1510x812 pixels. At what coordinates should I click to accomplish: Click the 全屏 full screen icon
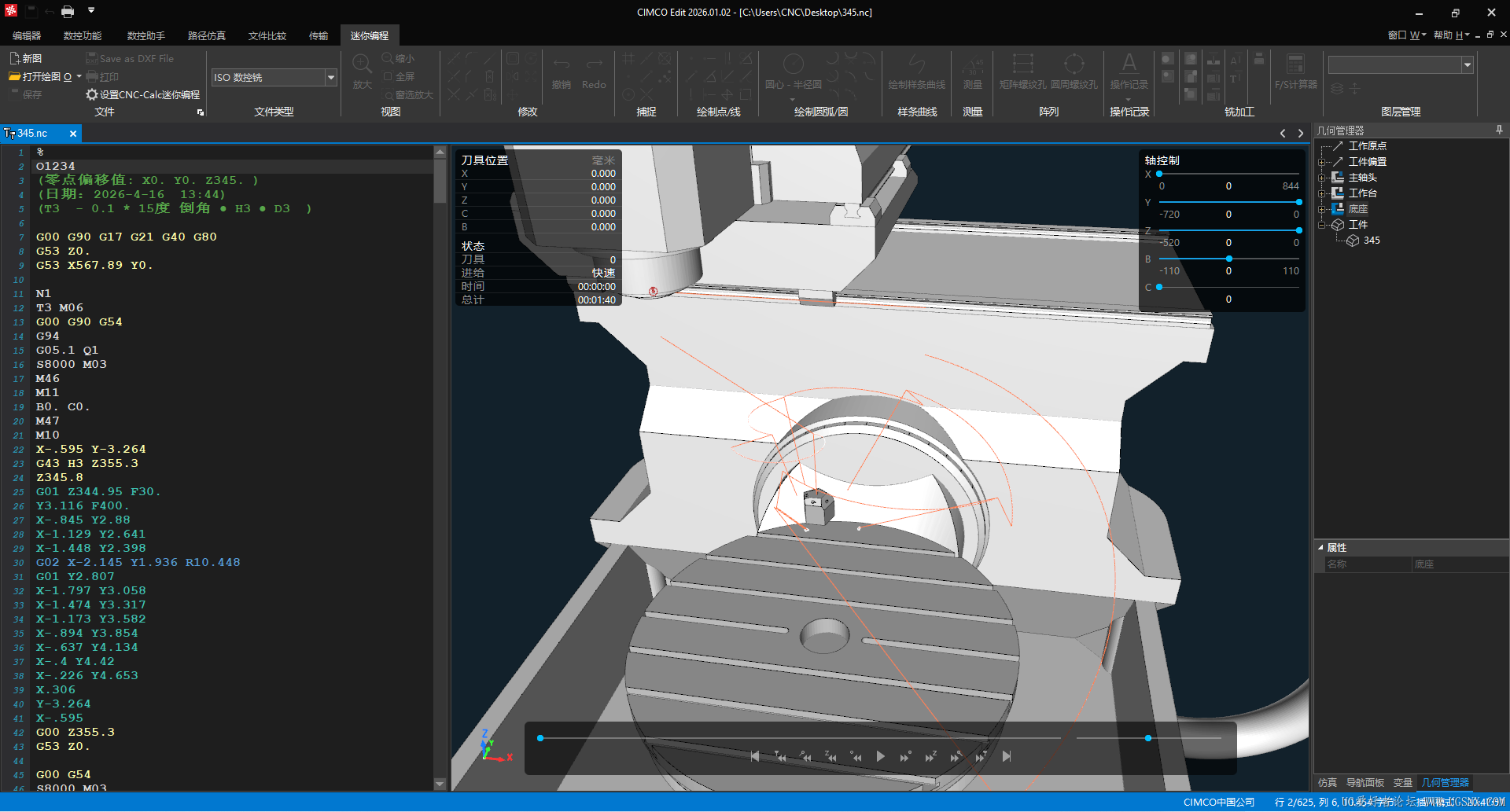[x=388, y=76]
